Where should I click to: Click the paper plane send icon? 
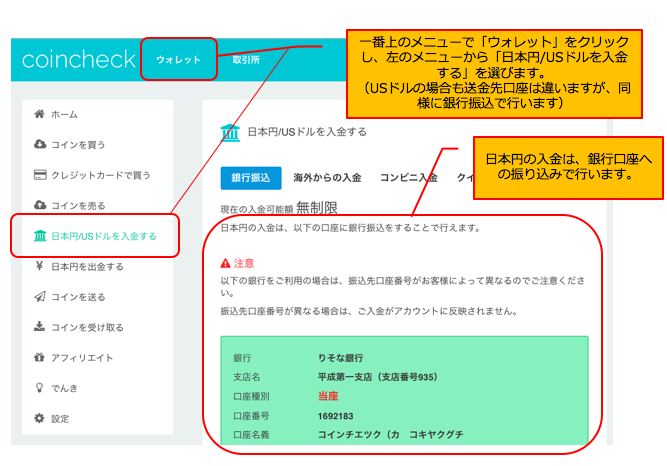point(40,297)
